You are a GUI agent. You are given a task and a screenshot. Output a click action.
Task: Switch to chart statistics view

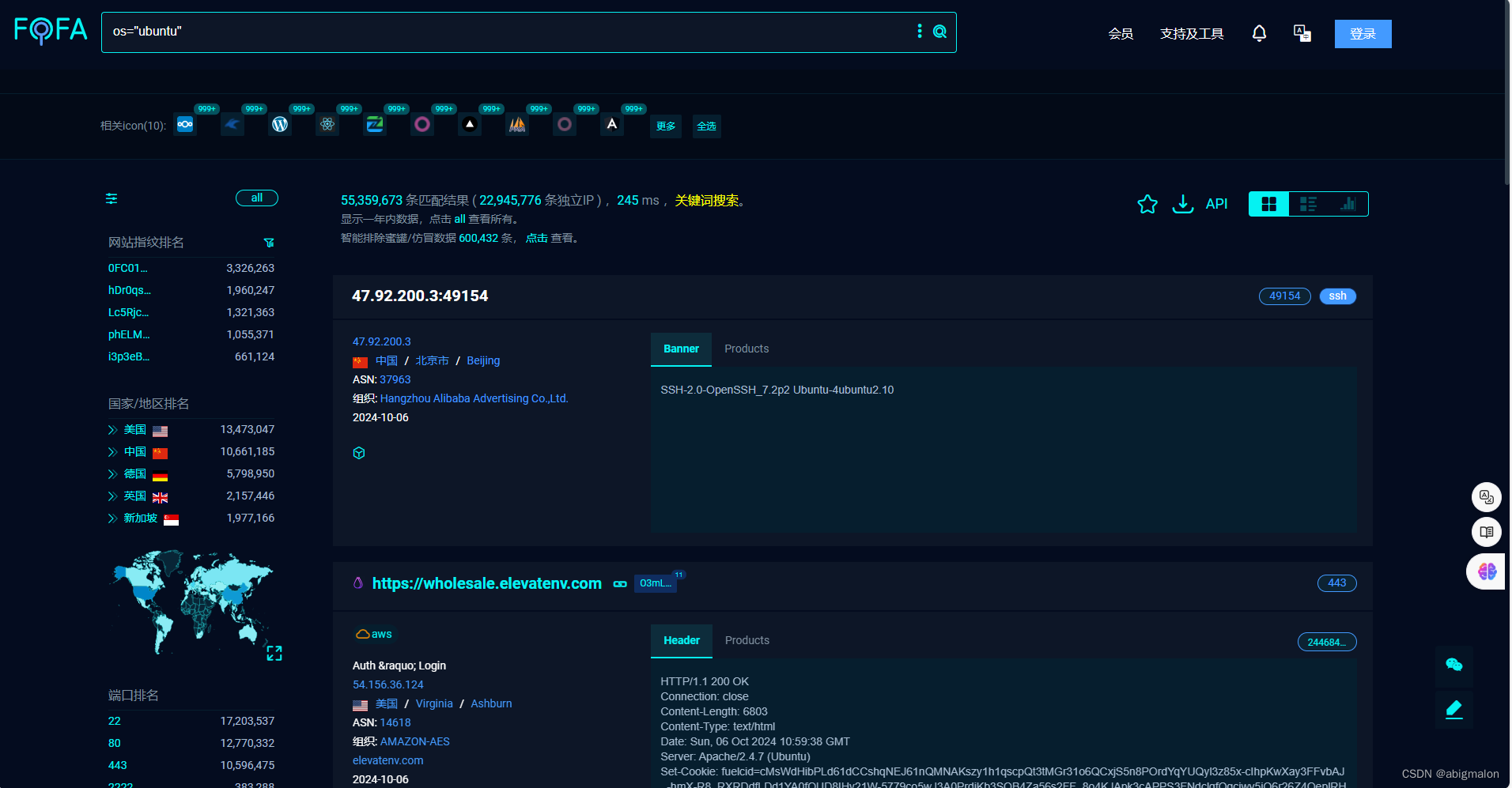pyautogui.click(x=1348, y=204)
